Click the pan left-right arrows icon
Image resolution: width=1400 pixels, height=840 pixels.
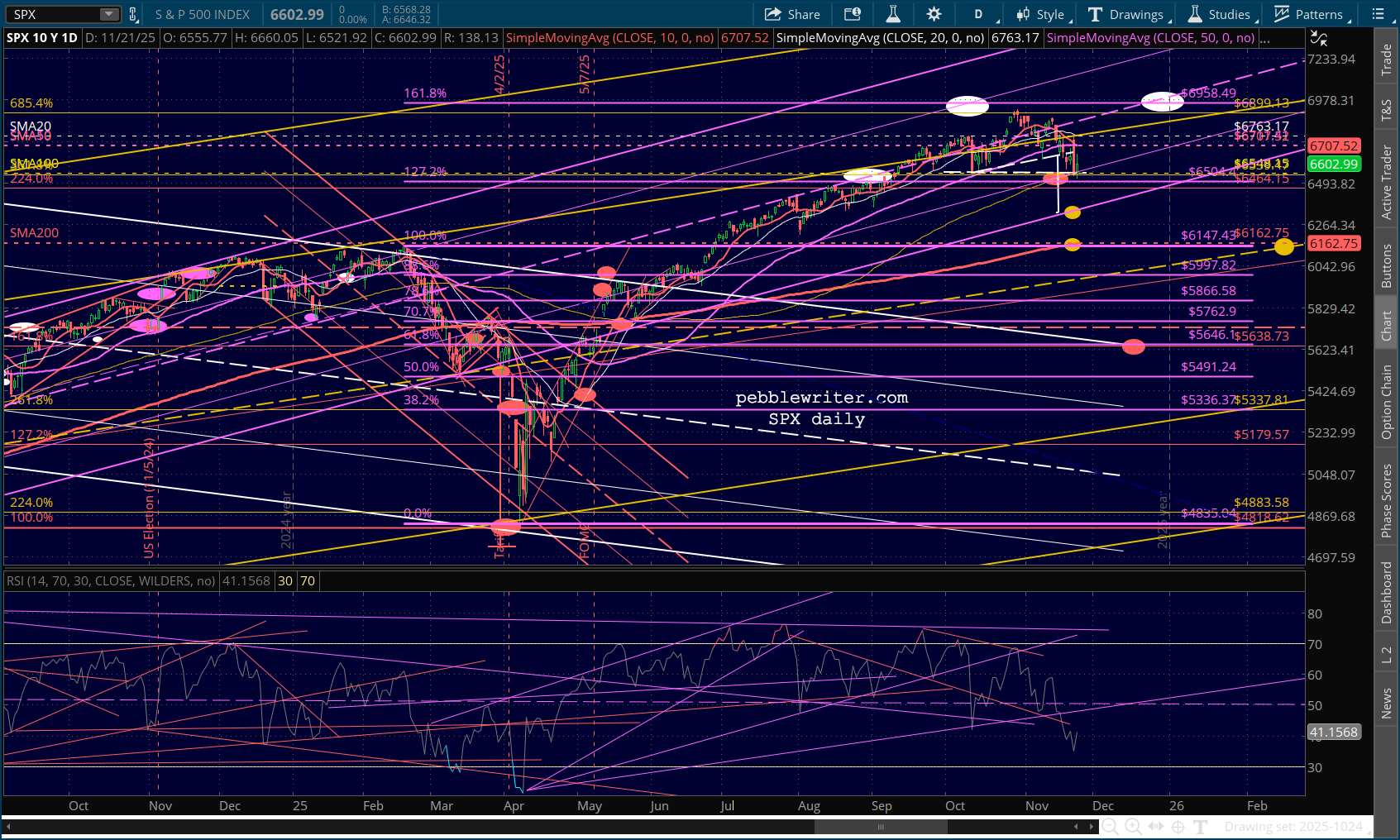(x=1155, y=826)
